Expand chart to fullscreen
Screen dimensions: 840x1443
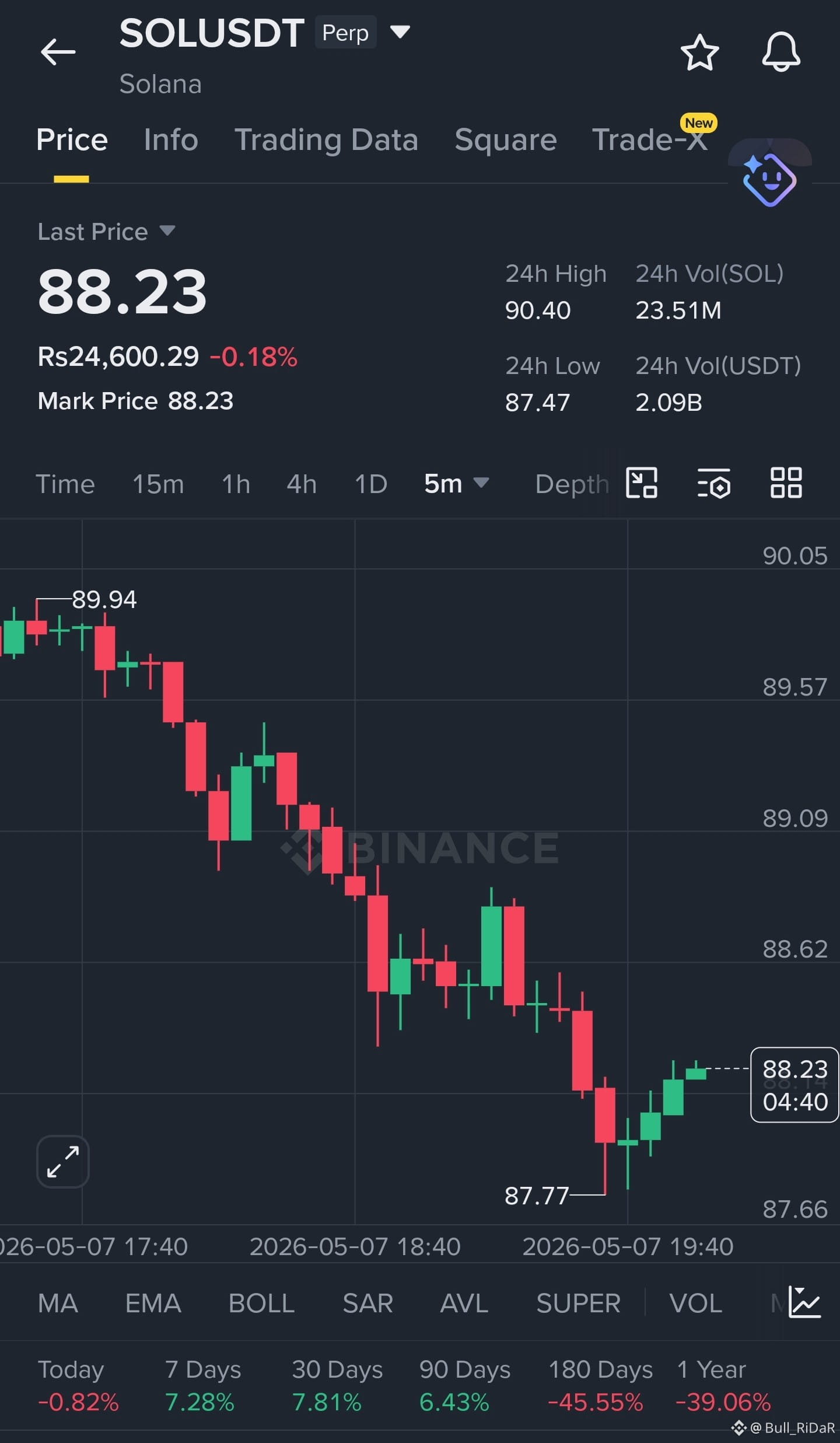click(x=63, y=1161)
